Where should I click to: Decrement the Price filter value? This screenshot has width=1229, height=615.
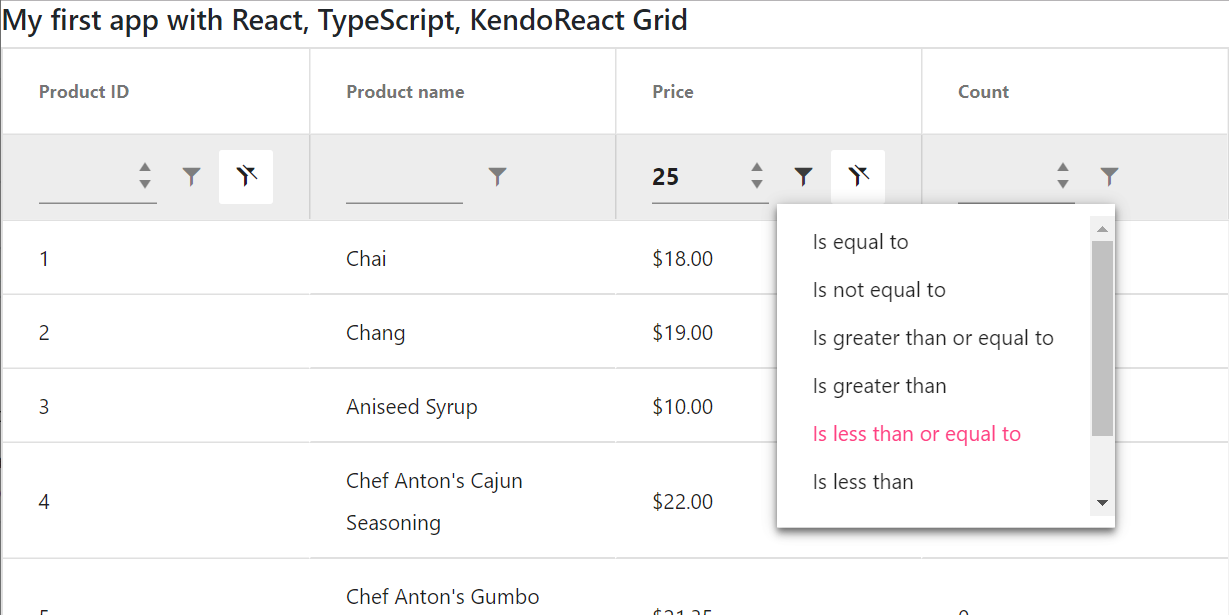point(757,184)
